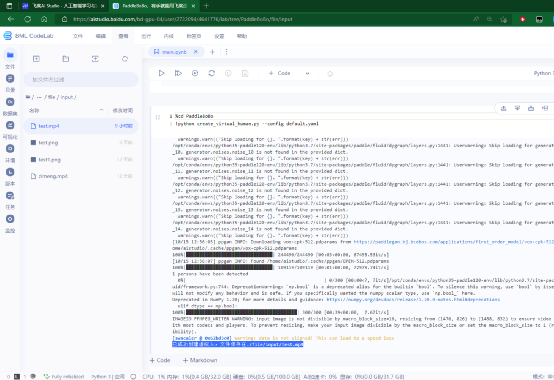Open the paddlegan download link in output
This screenshot has height=380, width=554.
[x=454, y=242]
